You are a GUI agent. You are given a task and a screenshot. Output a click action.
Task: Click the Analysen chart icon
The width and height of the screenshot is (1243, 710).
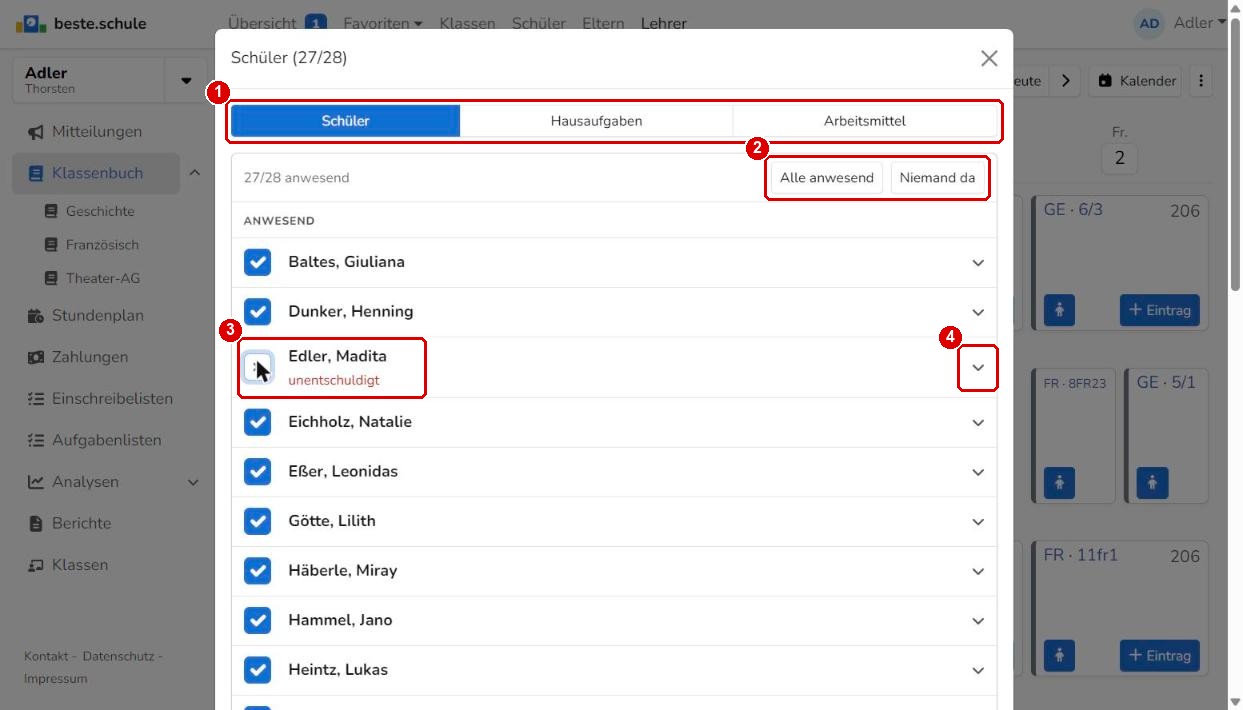click(x=36, y=482)
